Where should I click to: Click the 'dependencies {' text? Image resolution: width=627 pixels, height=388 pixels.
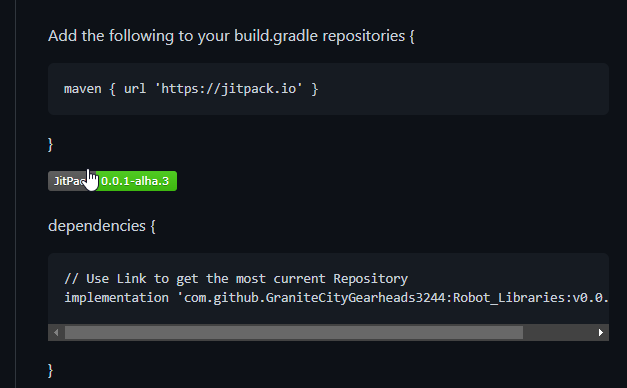tap(102, 226)
